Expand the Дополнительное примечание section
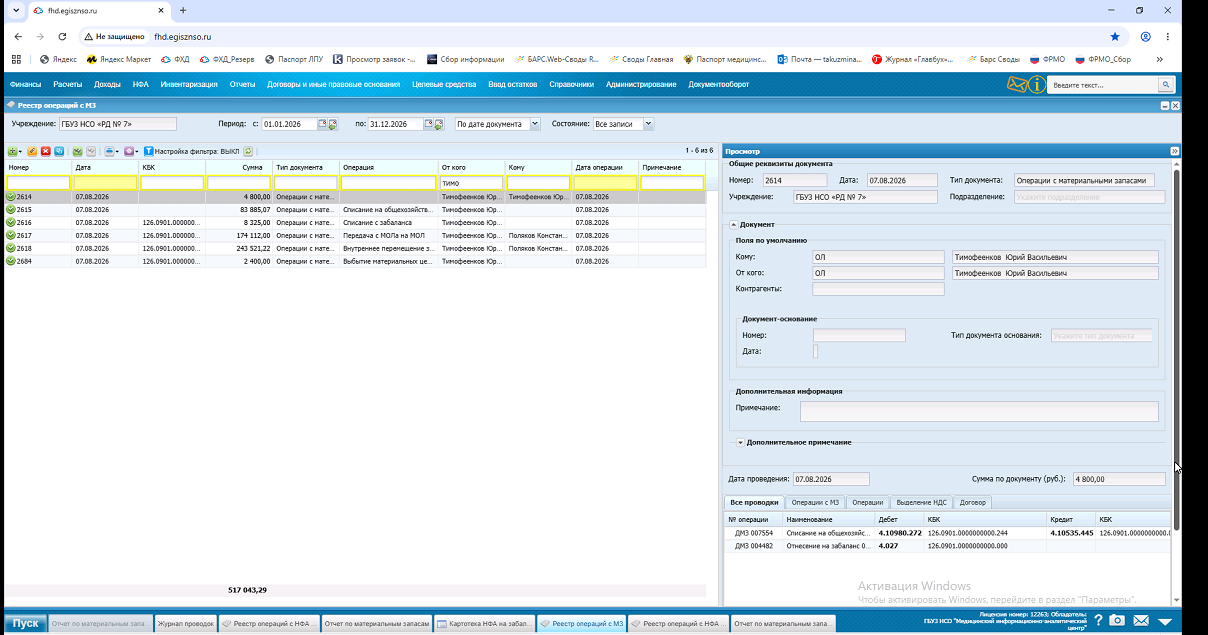 point(741,442)
